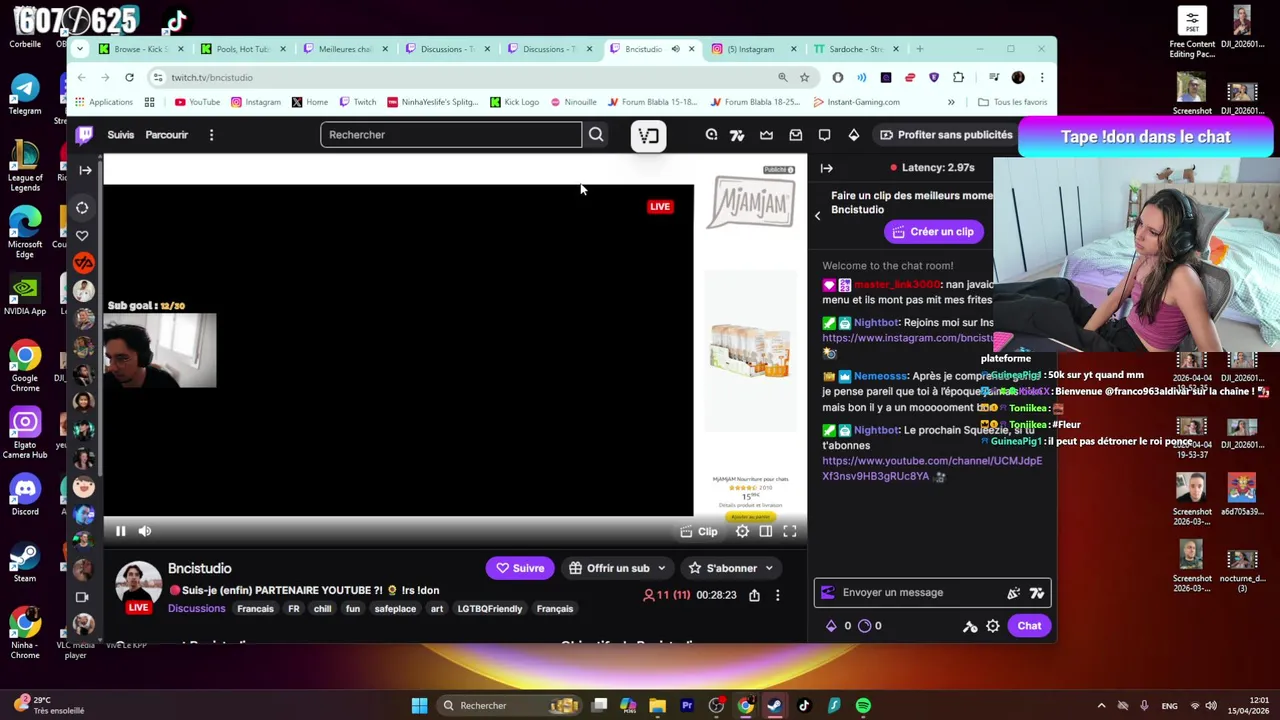This screenshot has width=1280, height=720.
Task: Open crown Prime loot icon
Action: (x=766, y=135)
